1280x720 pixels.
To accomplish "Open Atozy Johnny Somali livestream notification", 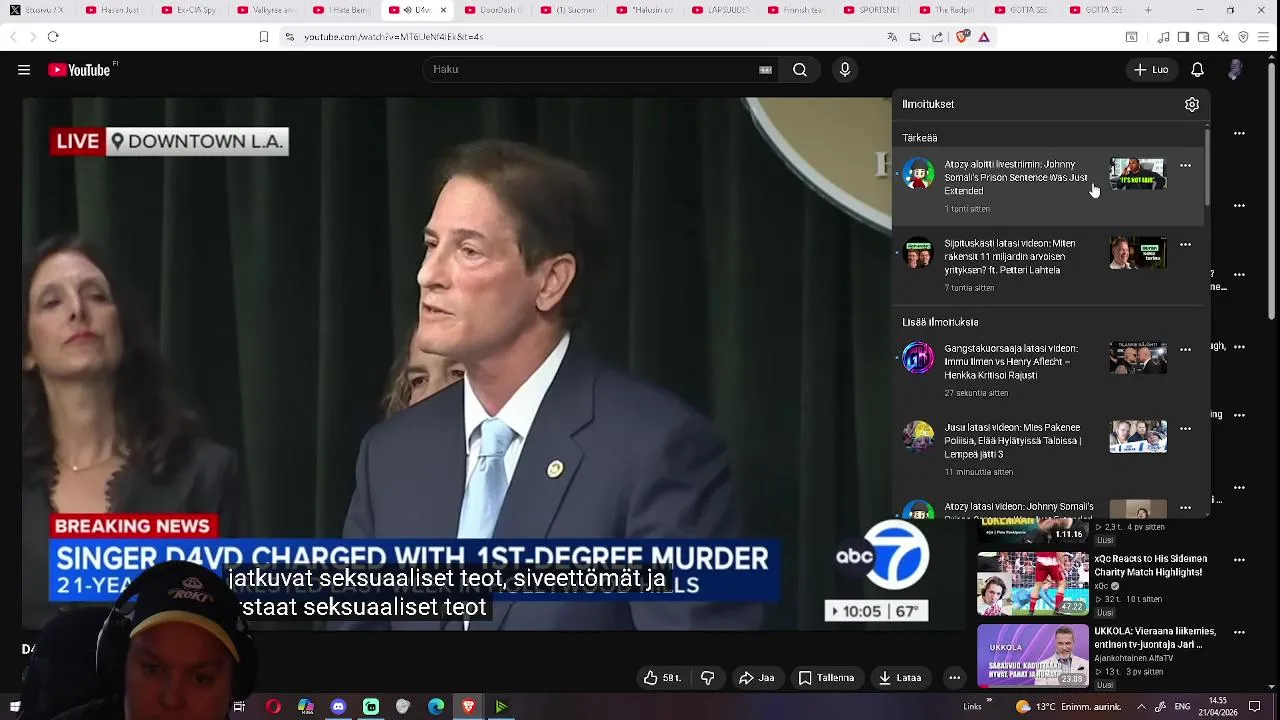I will tap(1050, 186).
